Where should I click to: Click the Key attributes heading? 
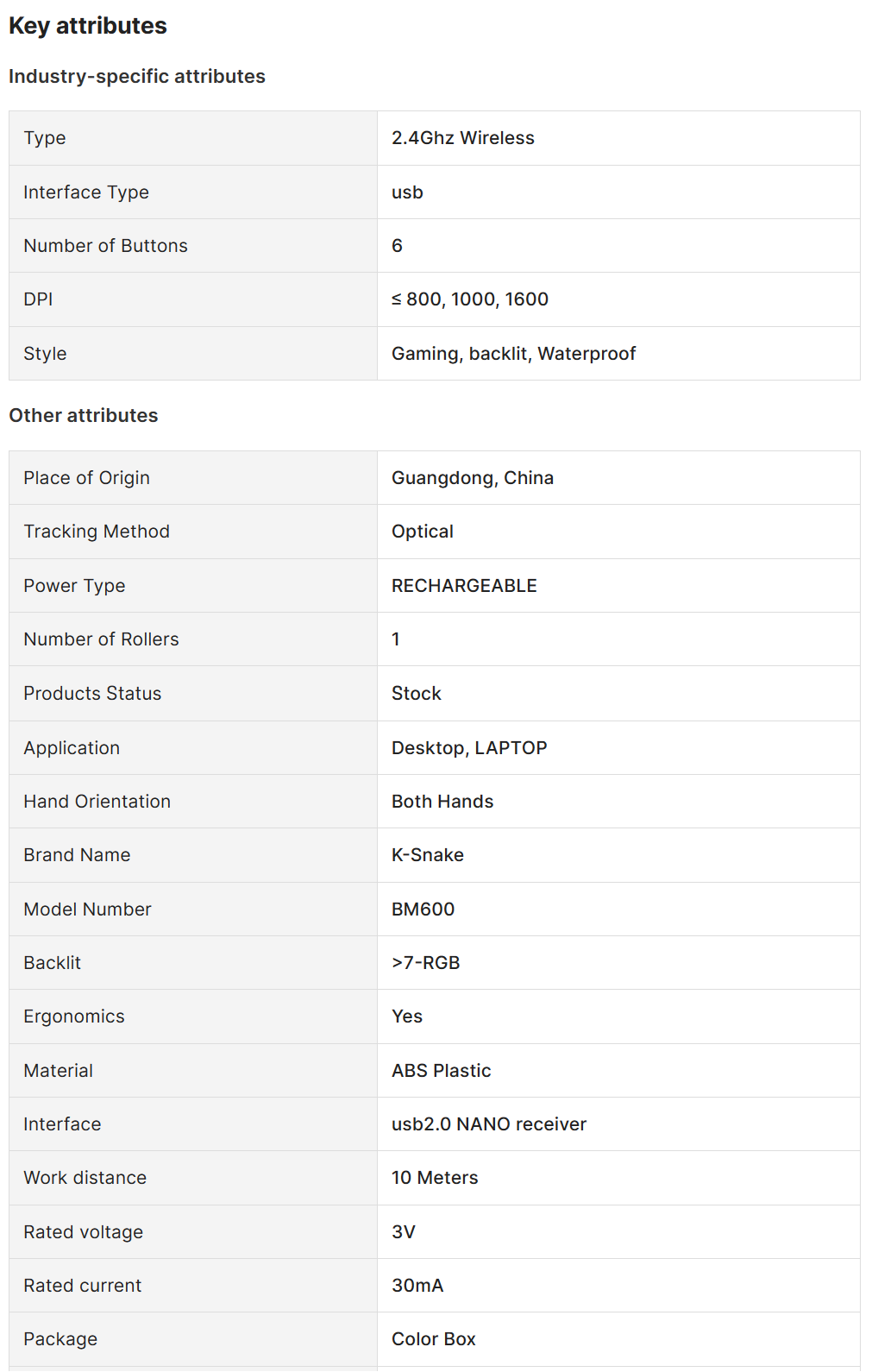pyautogui.click(x=88, y=26)
